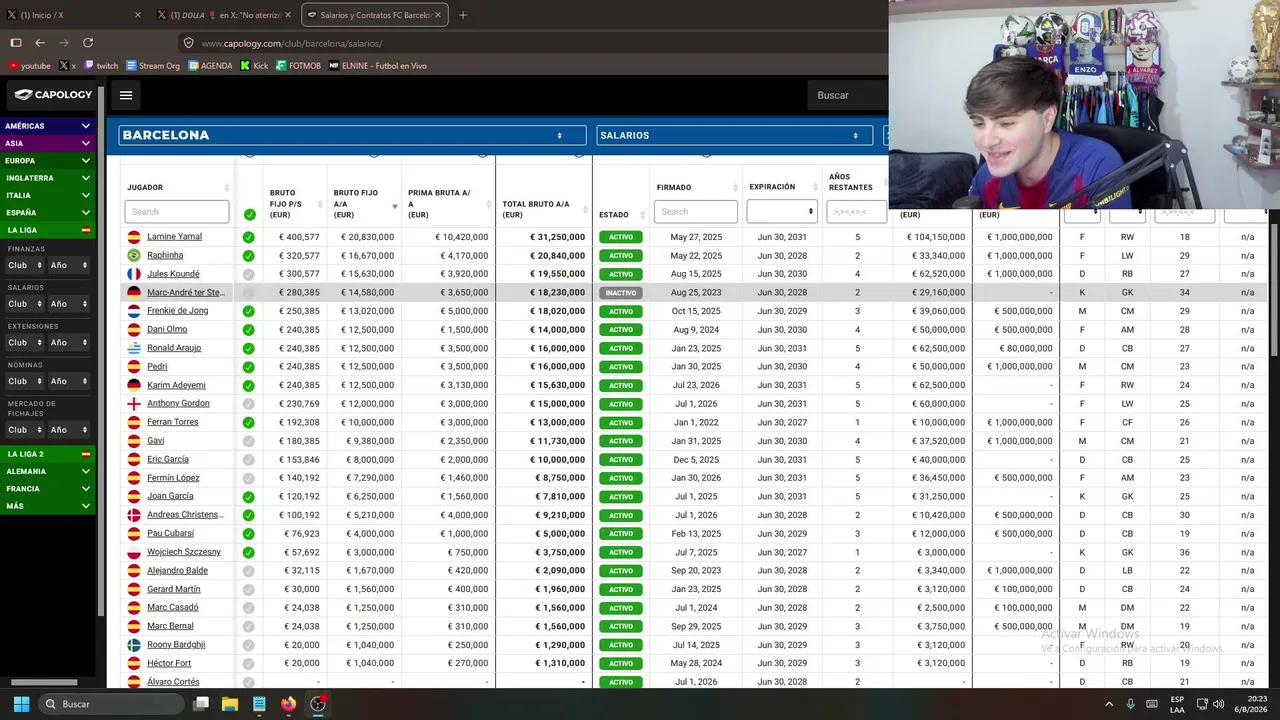Toggle verified check for Lamine Yamal
The height and width of the screenshot is (720, 1280).
[249, 237]
